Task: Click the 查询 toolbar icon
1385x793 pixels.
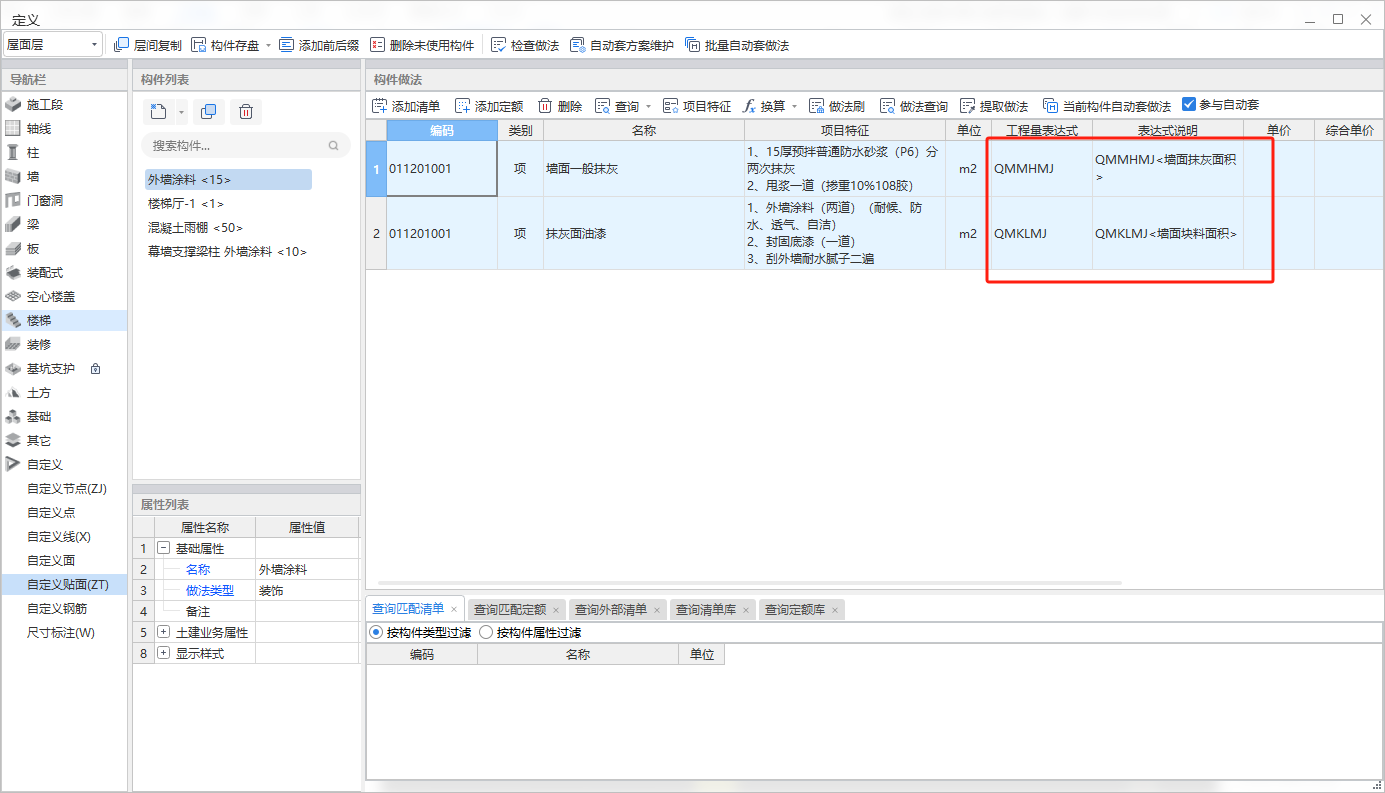Action: pyautogui.click(x=602, y=105)
